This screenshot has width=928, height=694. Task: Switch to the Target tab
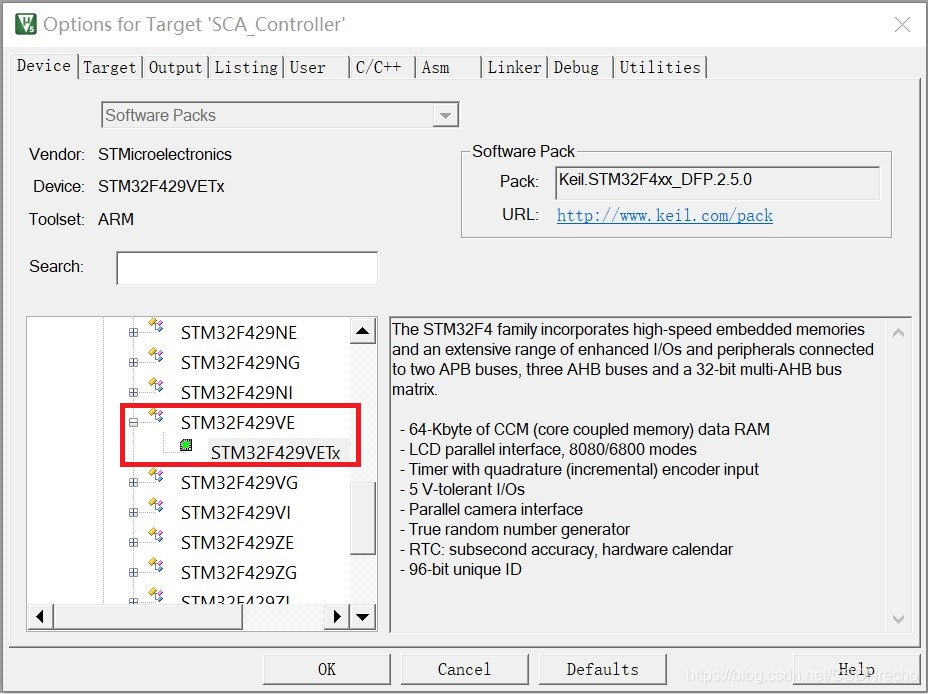tap(109, 67)
